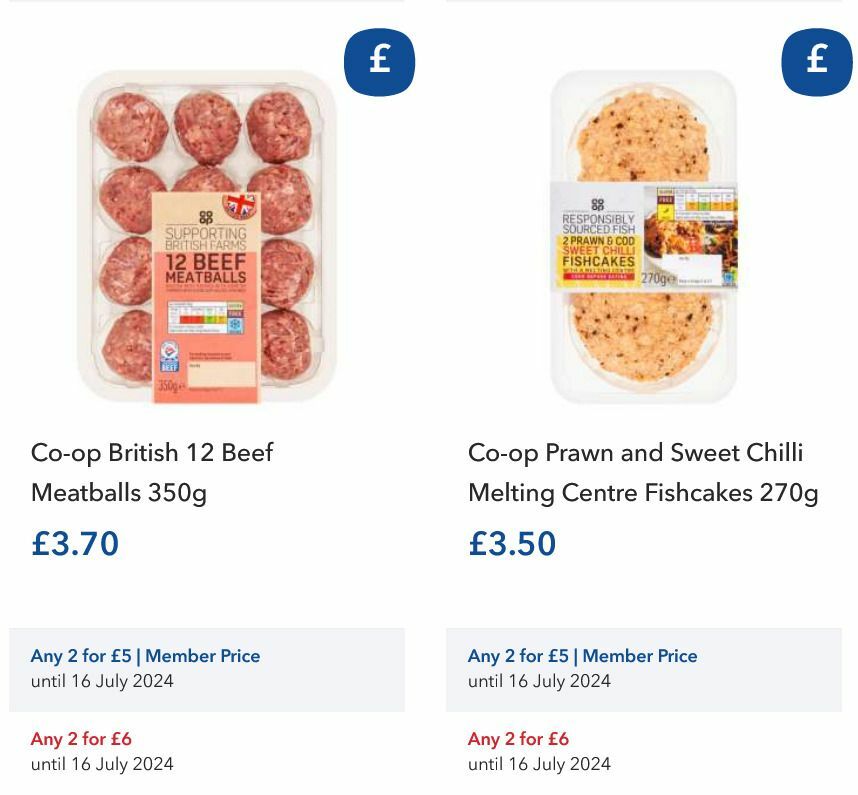Click the red Any 2 for £6 offer under fishcakes
The height and width of the screenshot is (795, 858).
518,739
